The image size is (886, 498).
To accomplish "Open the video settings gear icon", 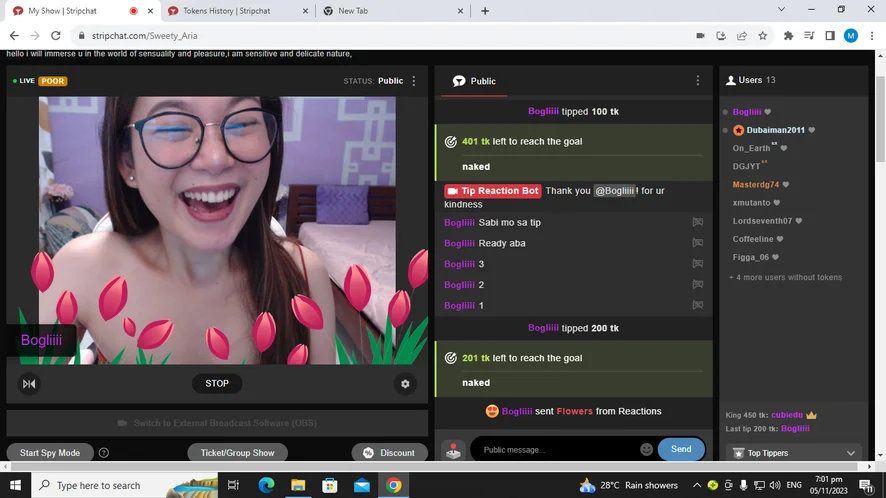I will [405, 383].
